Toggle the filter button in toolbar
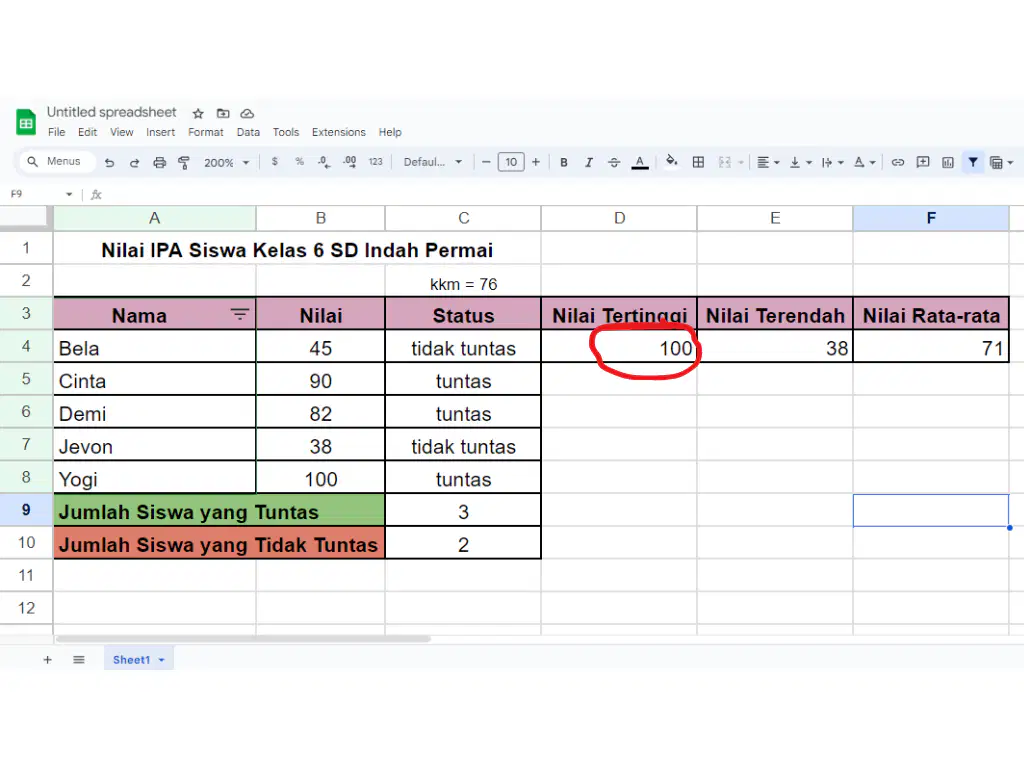This screenshot has height=768, width=1024. point(973,162)
